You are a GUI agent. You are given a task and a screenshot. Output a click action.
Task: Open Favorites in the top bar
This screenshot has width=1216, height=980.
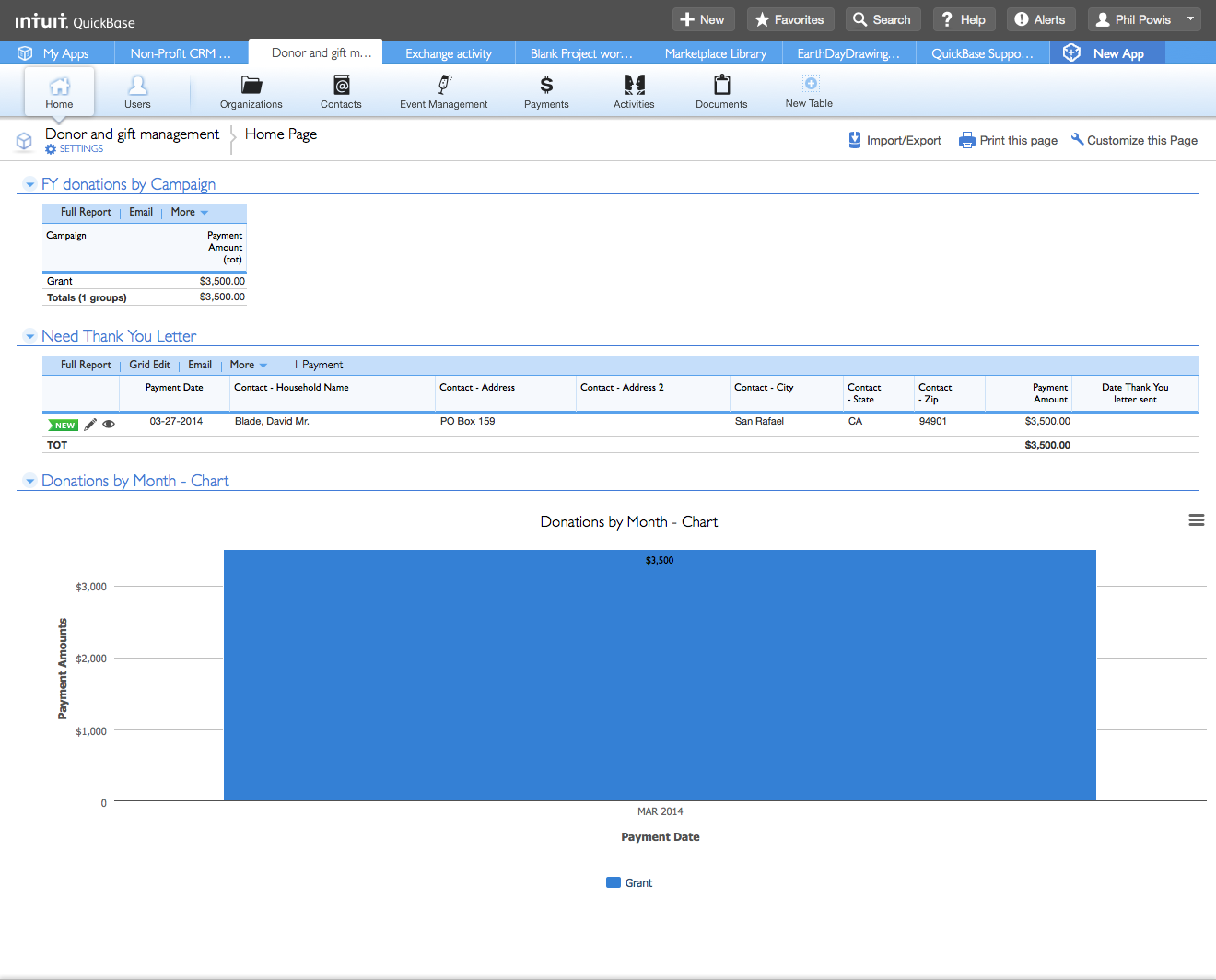790,19
